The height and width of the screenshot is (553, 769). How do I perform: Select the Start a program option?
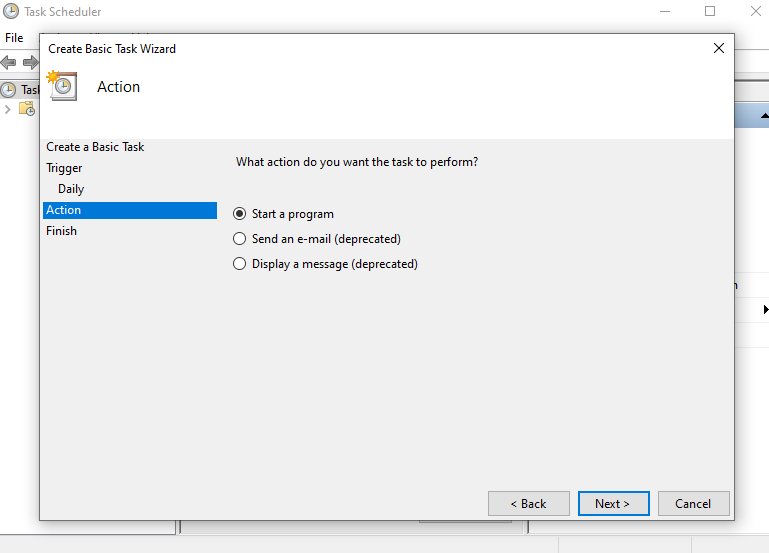(239, 214)
